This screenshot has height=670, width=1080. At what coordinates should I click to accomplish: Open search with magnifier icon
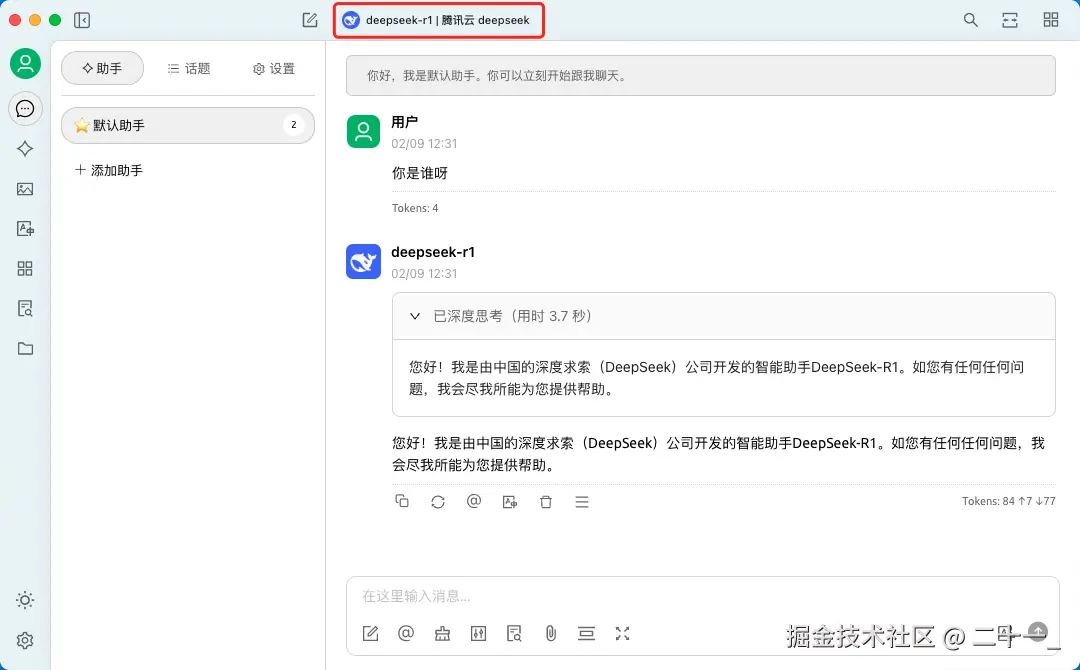[x=970, y=20]
